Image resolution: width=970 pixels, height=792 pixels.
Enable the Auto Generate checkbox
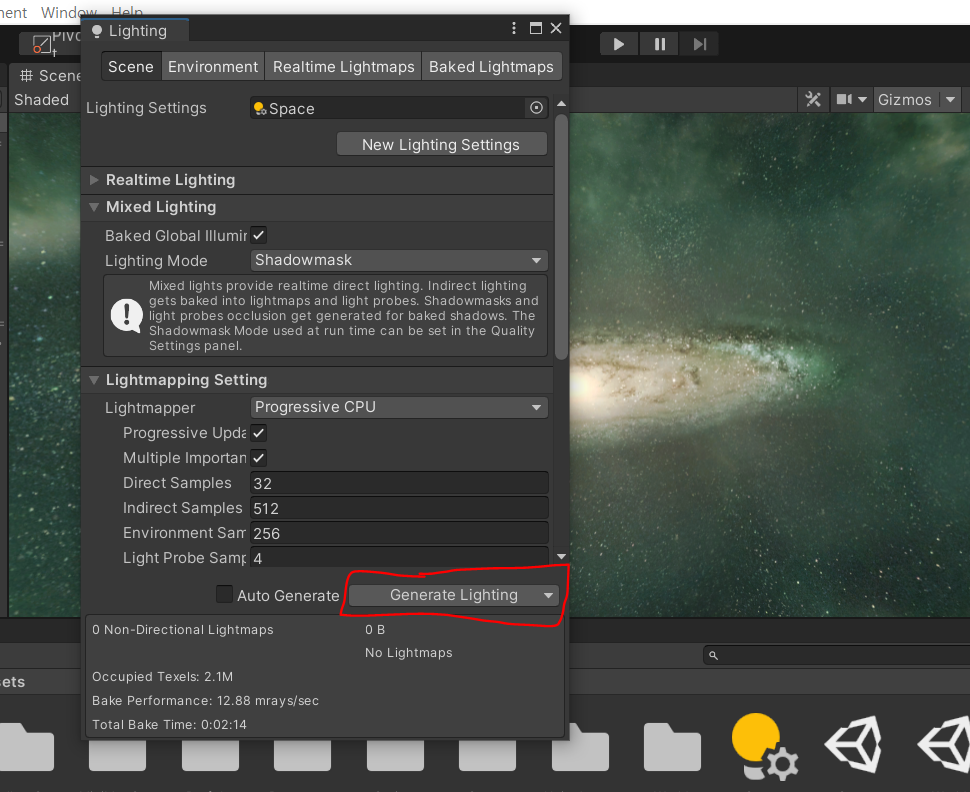(224, 594)
